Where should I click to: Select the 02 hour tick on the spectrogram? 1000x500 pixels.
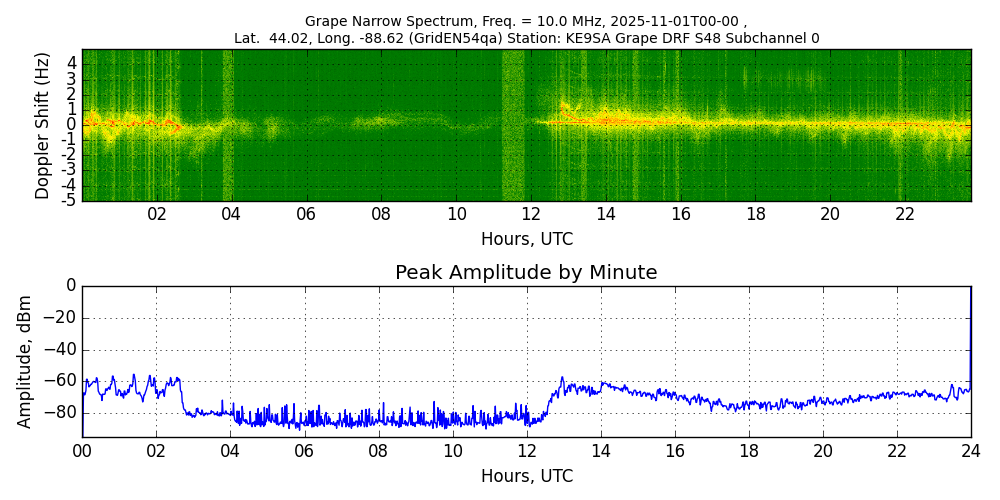point(157,214)
